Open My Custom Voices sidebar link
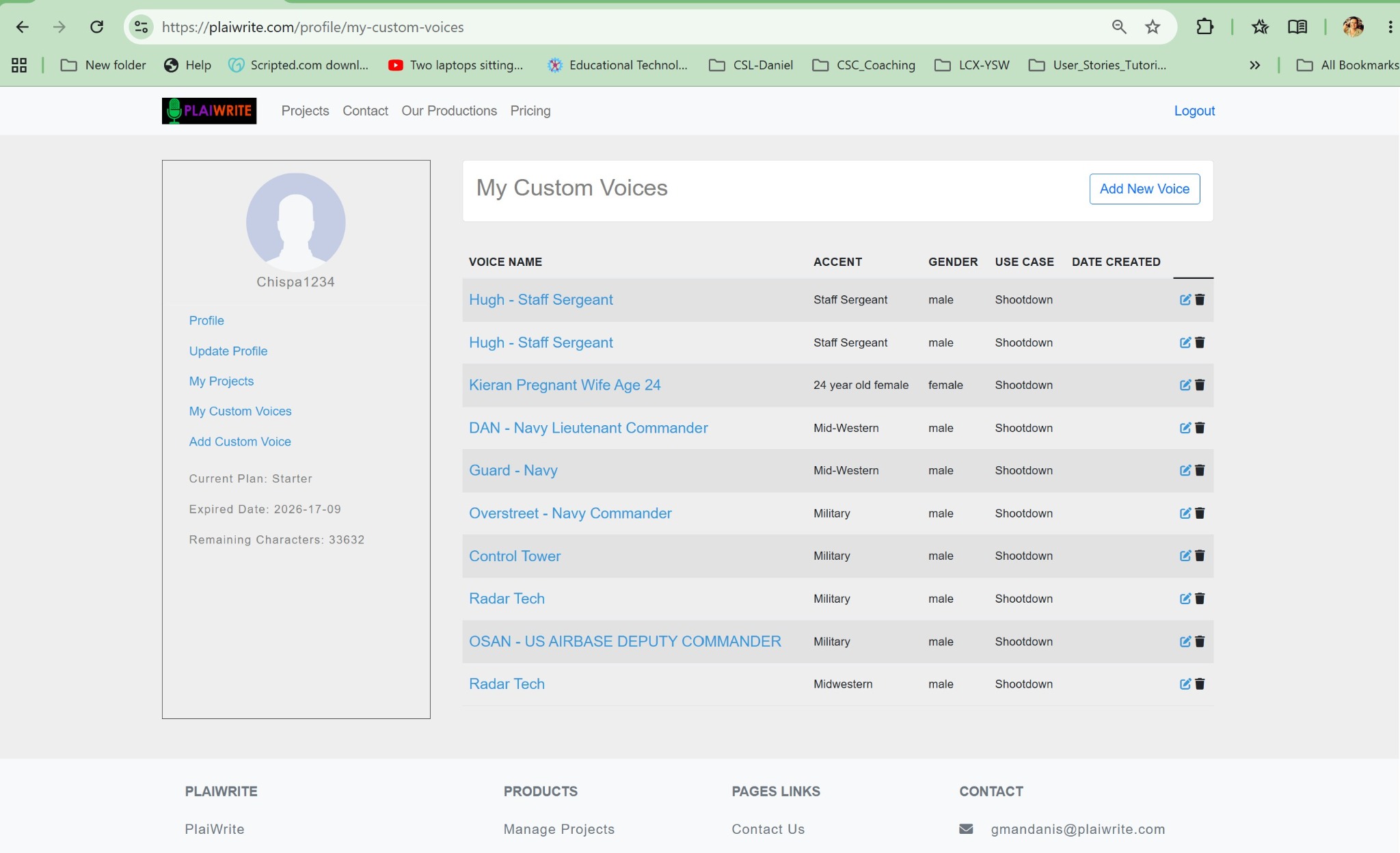Viewport: 1400px width, 853px height. [x=241, y=411]
